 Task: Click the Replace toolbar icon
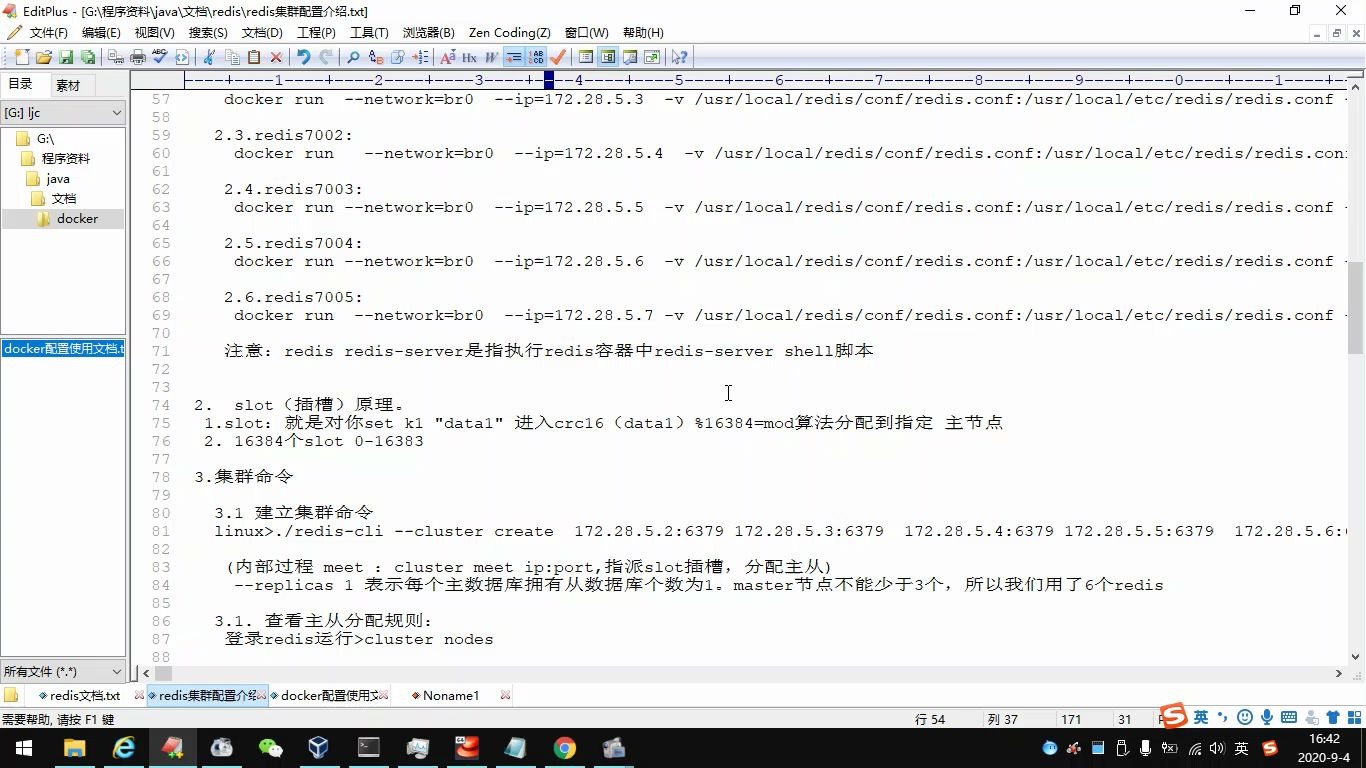click(376, 57)
